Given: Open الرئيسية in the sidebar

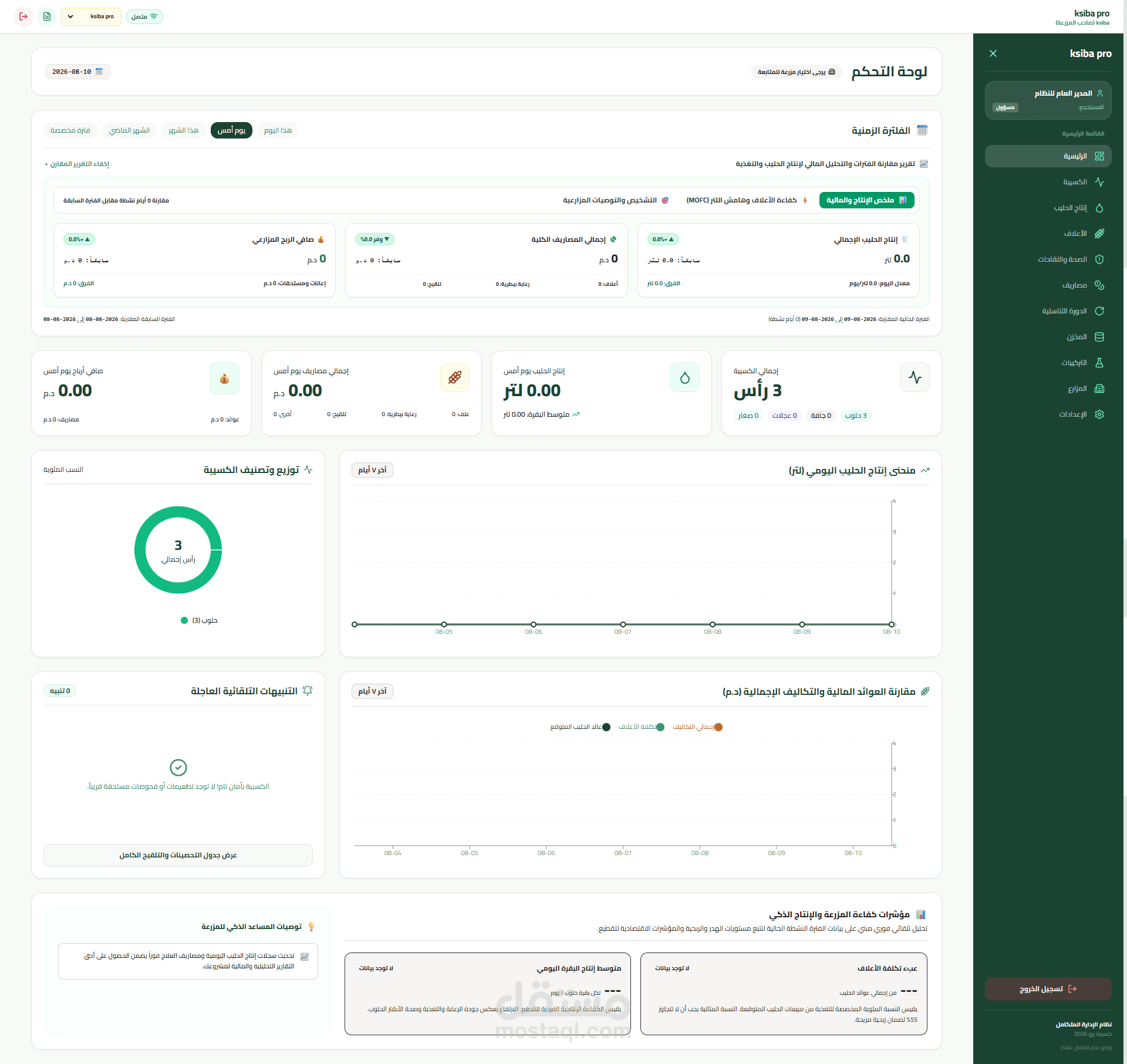Looking at the screenshot, I should [x=1048, y=156].
